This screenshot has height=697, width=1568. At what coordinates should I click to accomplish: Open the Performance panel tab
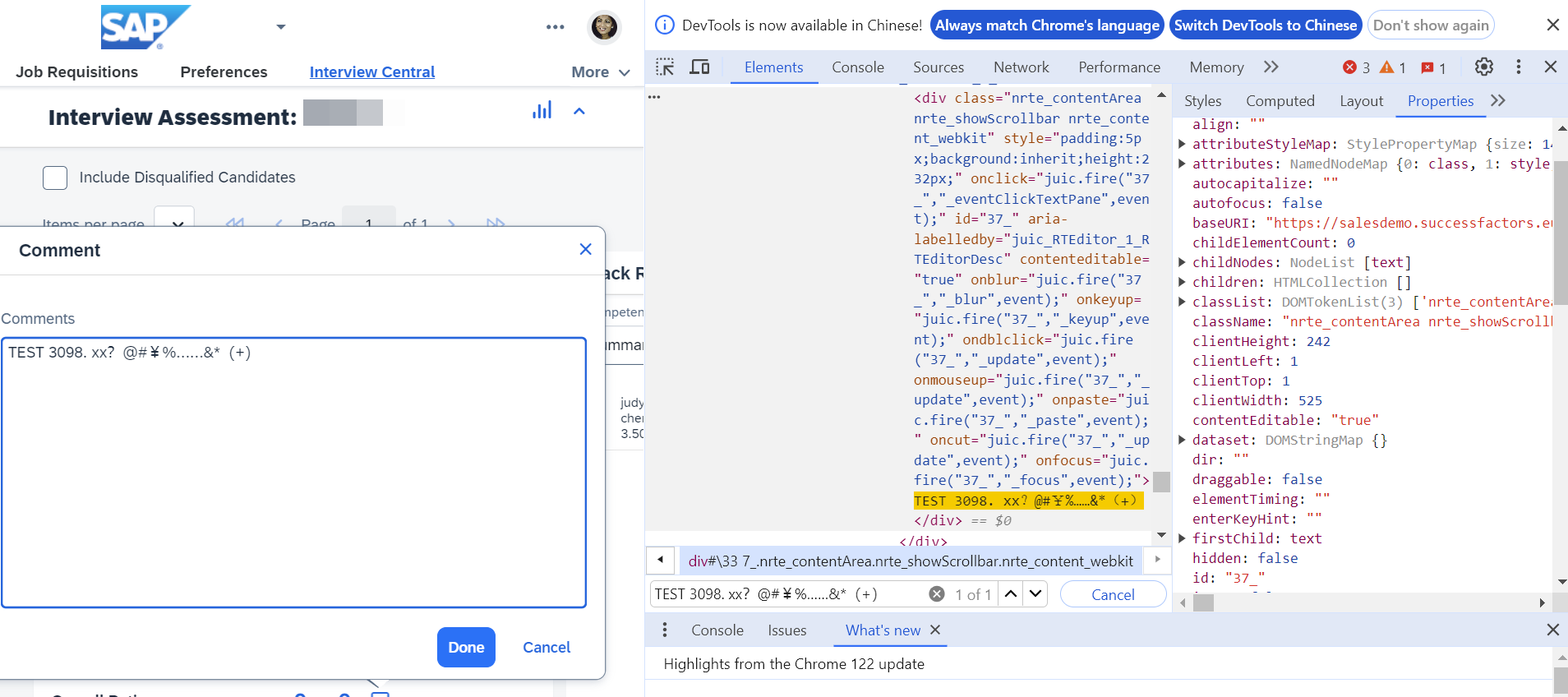coord(1119,67)
